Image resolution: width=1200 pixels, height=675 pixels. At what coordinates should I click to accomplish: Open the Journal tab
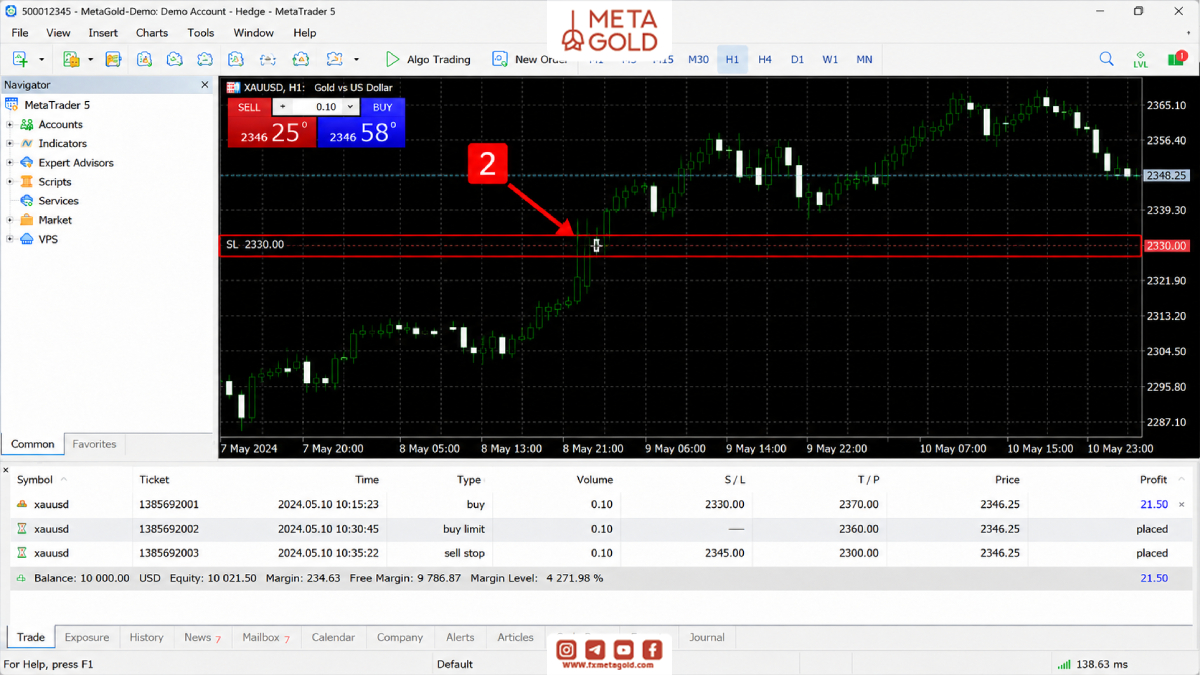706,637
